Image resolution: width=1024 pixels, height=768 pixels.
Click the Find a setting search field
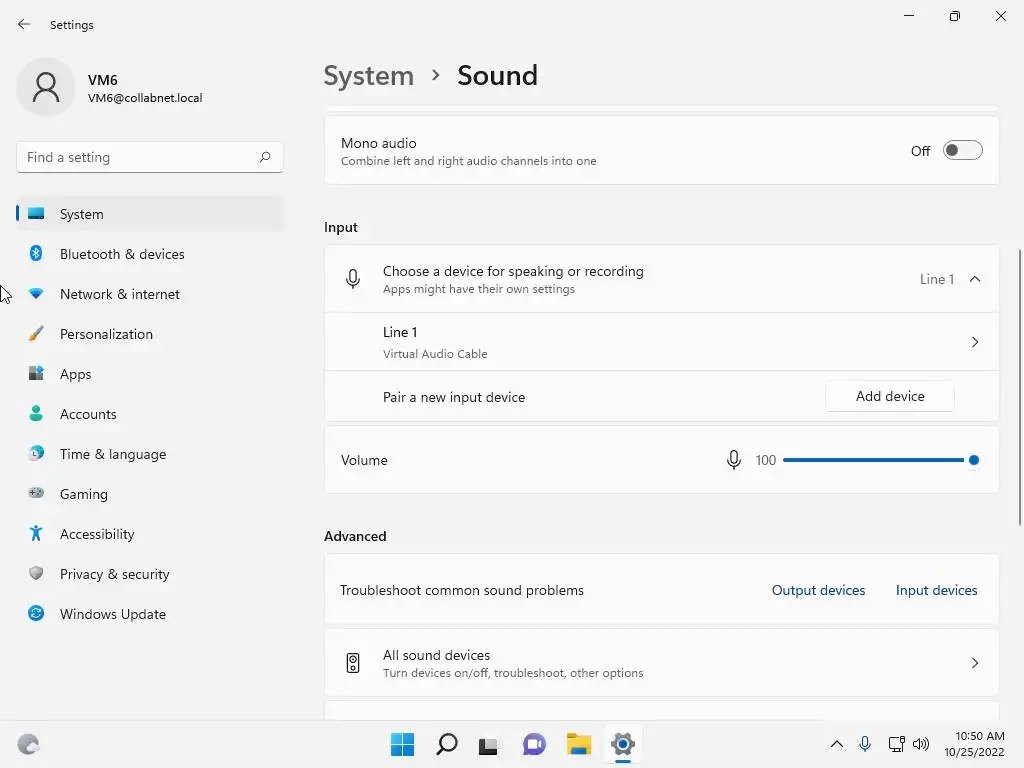click(x=138, y=157)
